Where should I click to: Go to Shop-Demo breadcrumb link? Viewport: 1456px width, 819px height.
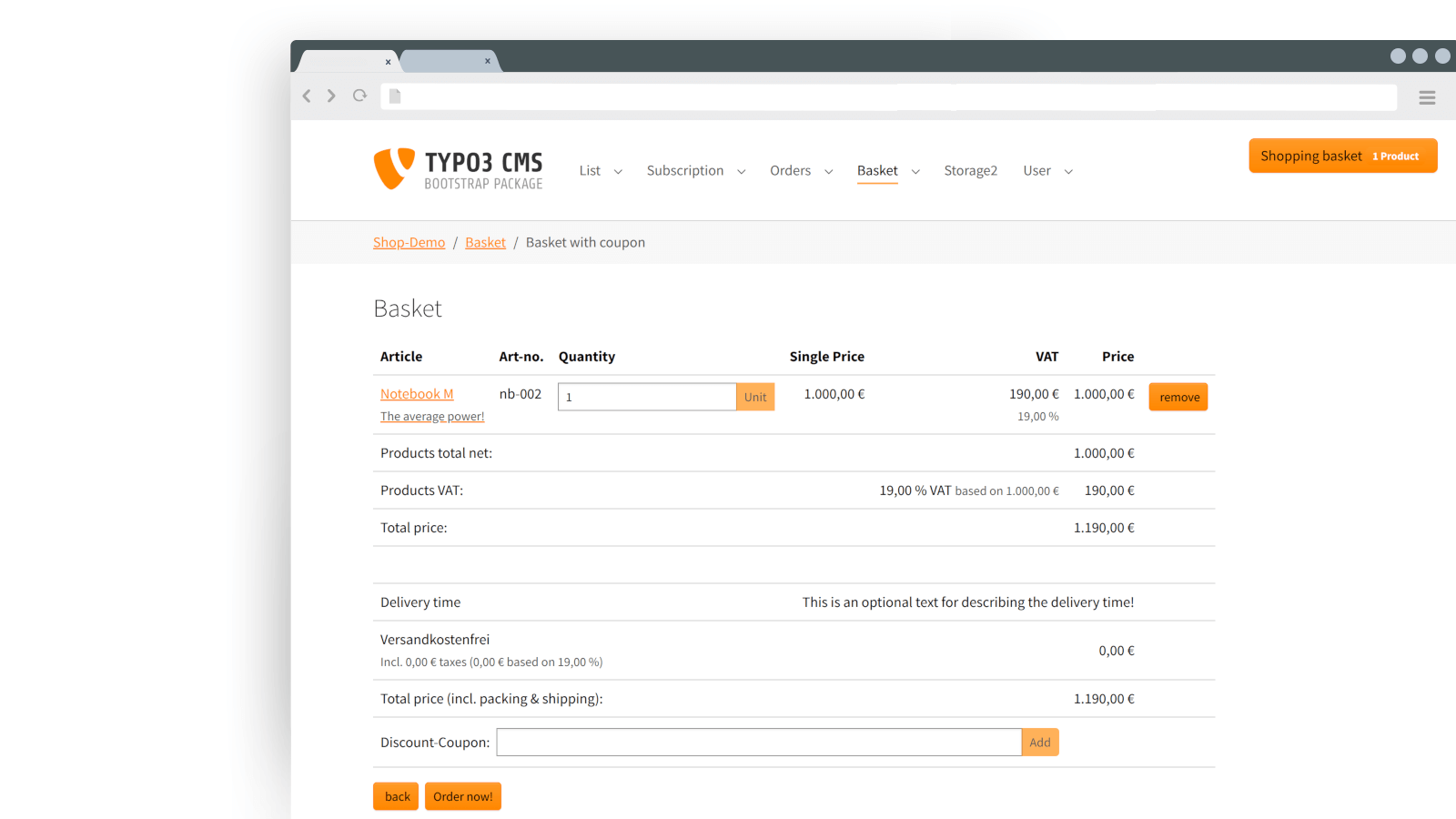(x=409, y=242)
